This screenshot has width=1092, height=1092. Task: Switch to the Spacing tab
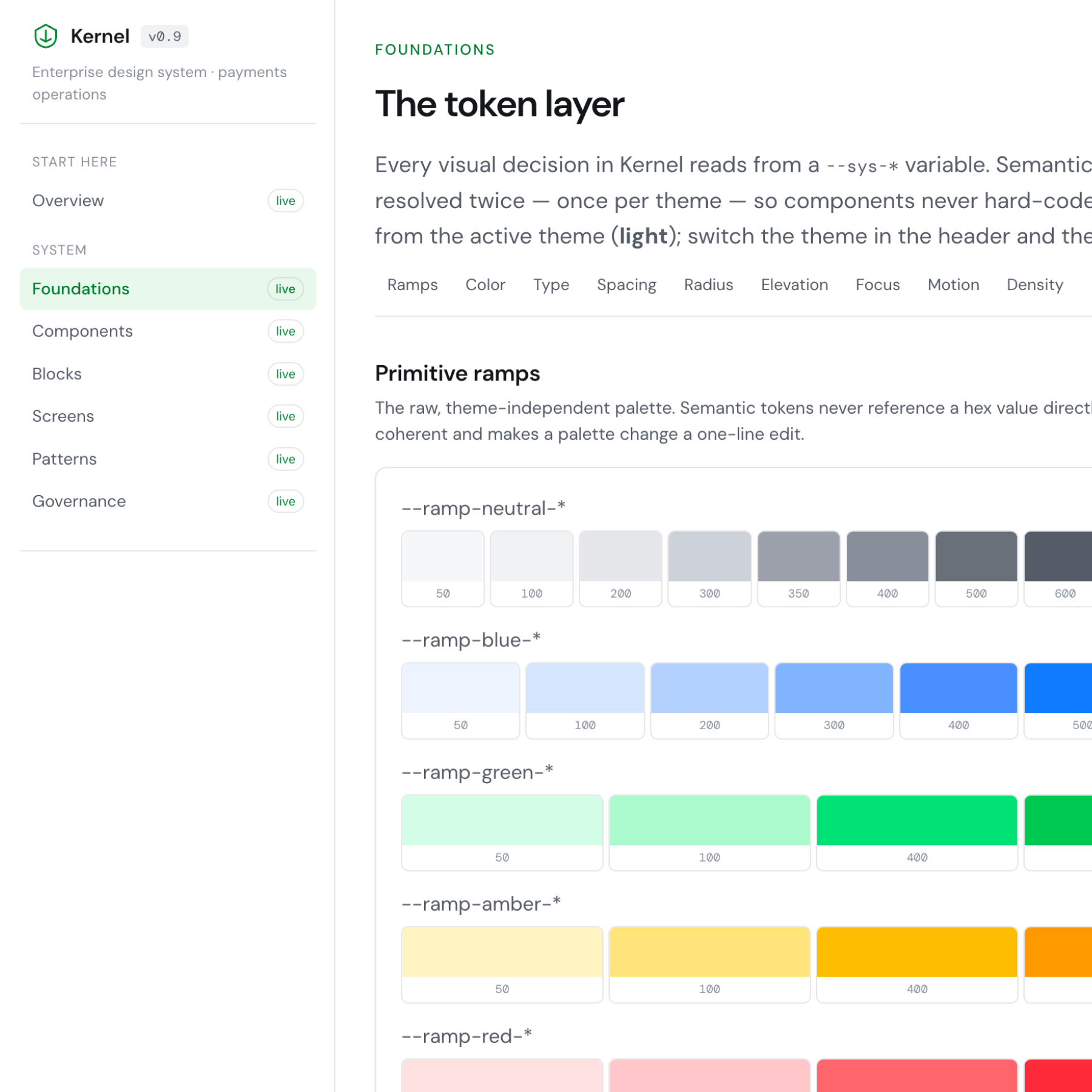pos(627,285)
